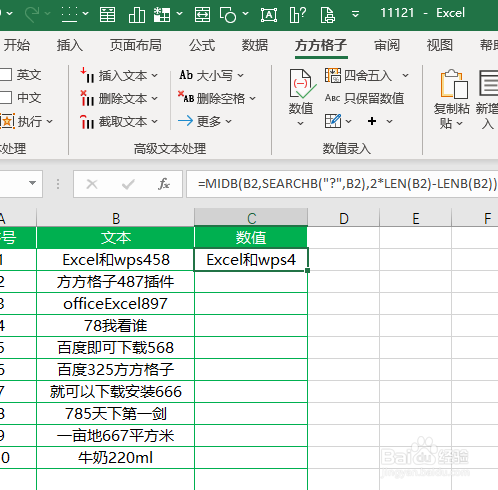Screen dimensions: 498x490
Task: Click the plus sign icon in 数值录入
Action: [372, 121]
